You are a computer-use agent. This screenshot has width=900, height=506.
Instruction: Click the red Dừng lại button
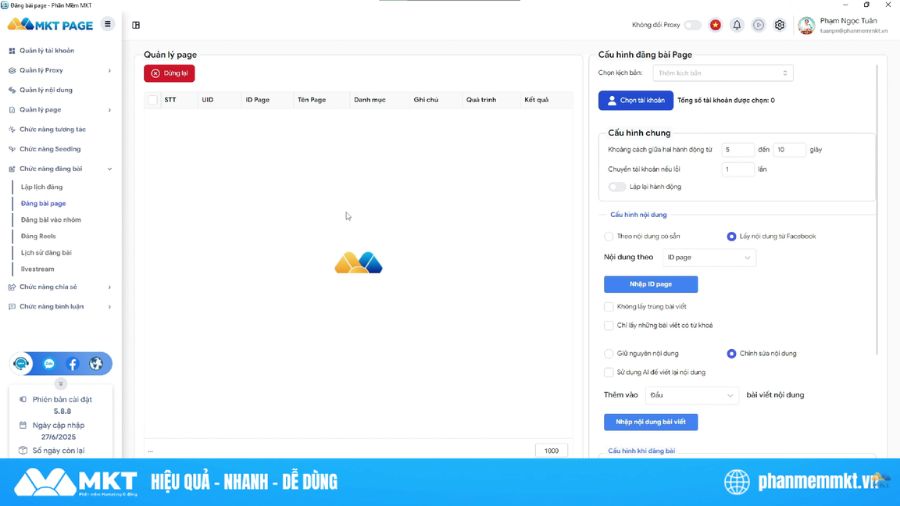coord(169,73)
